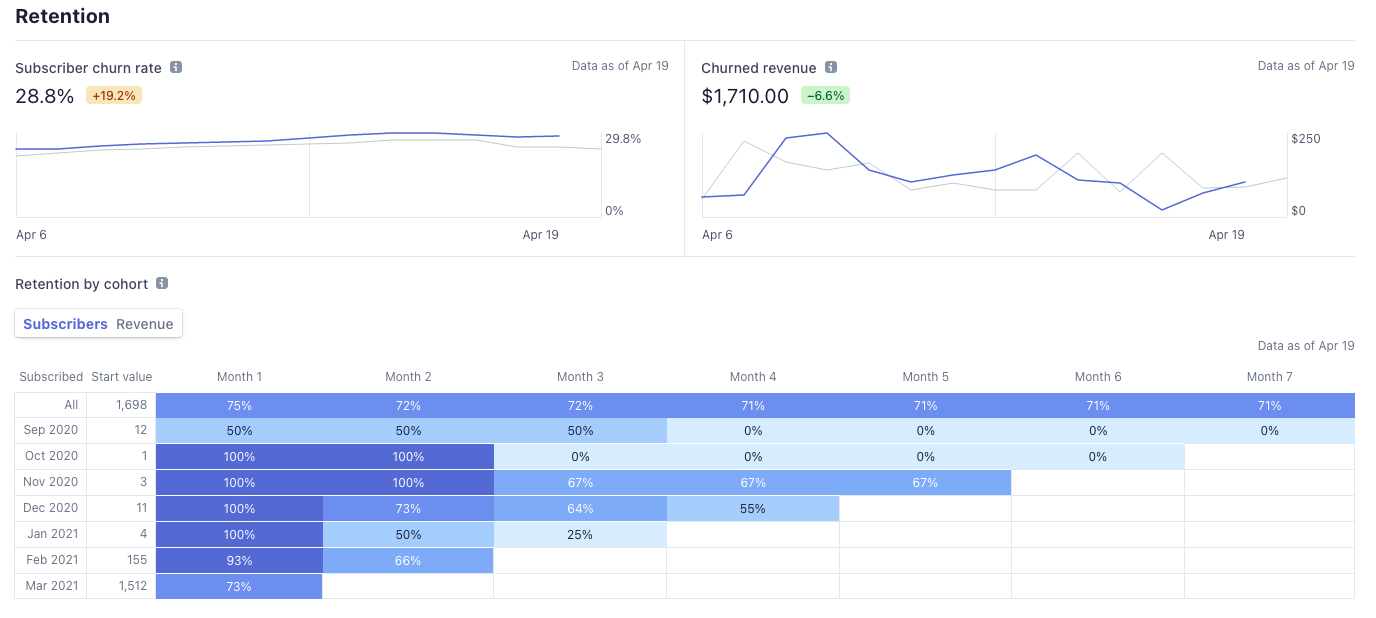Click Apr 19 label under churned revenue chart
1376x618 pixels.
coord(1226,235)
